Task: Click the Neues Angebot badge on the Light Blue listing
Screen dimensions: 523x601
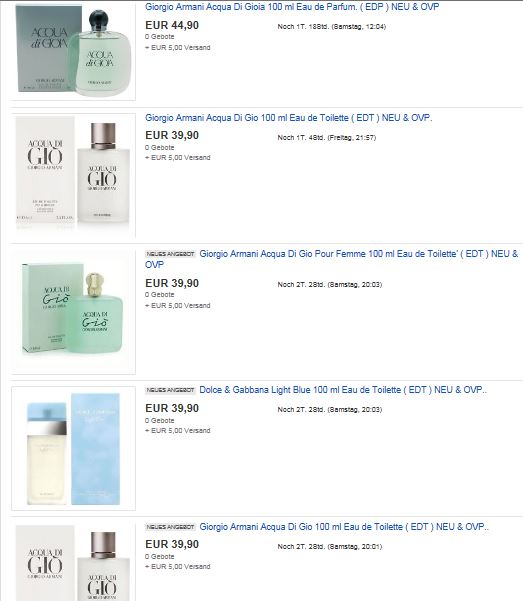Action: coord(170,390)
